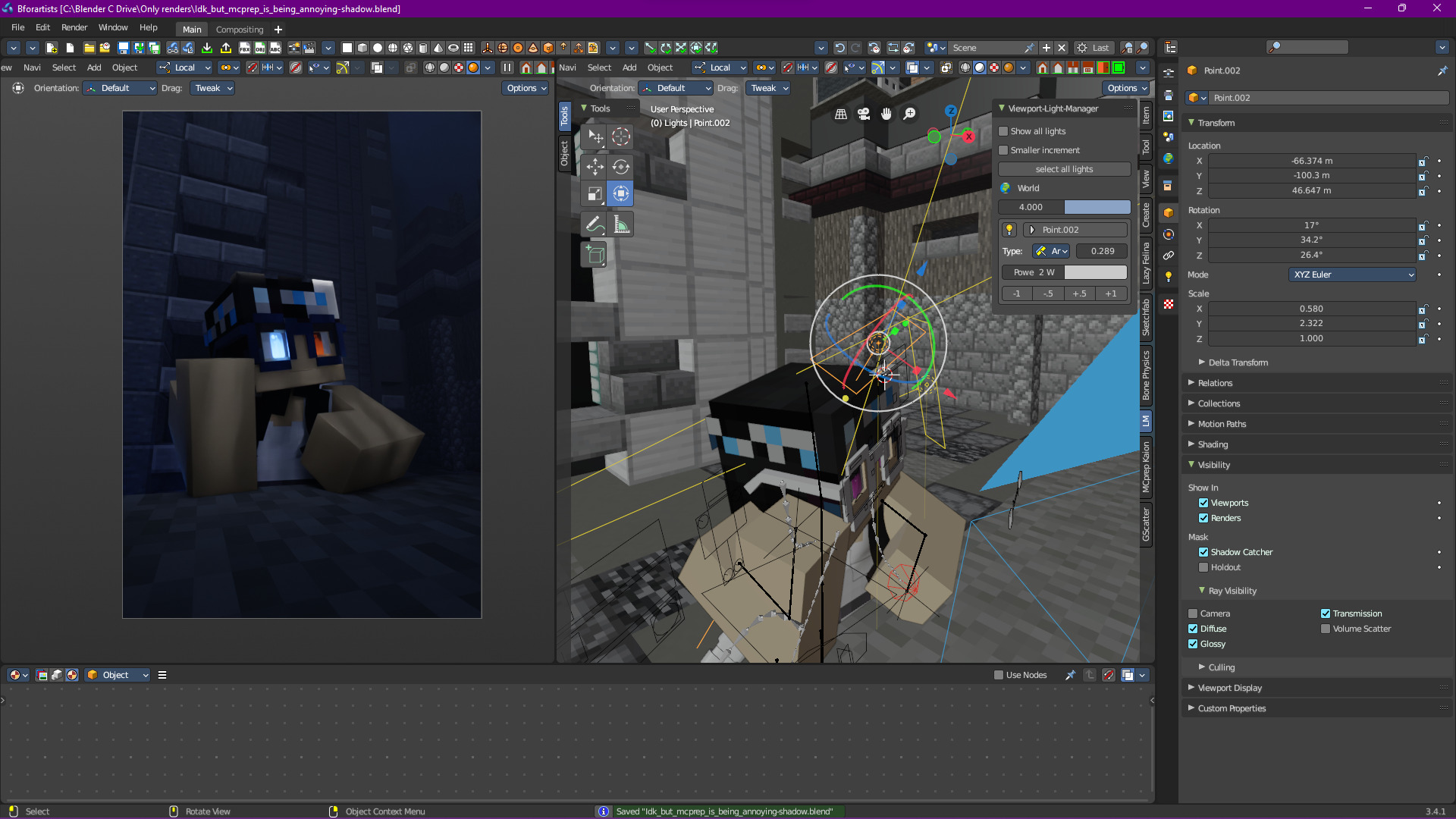This screenshot has width=1456, height=819.
Task: Click the pan hand viewport icon
Action: [x=886, y=114]
